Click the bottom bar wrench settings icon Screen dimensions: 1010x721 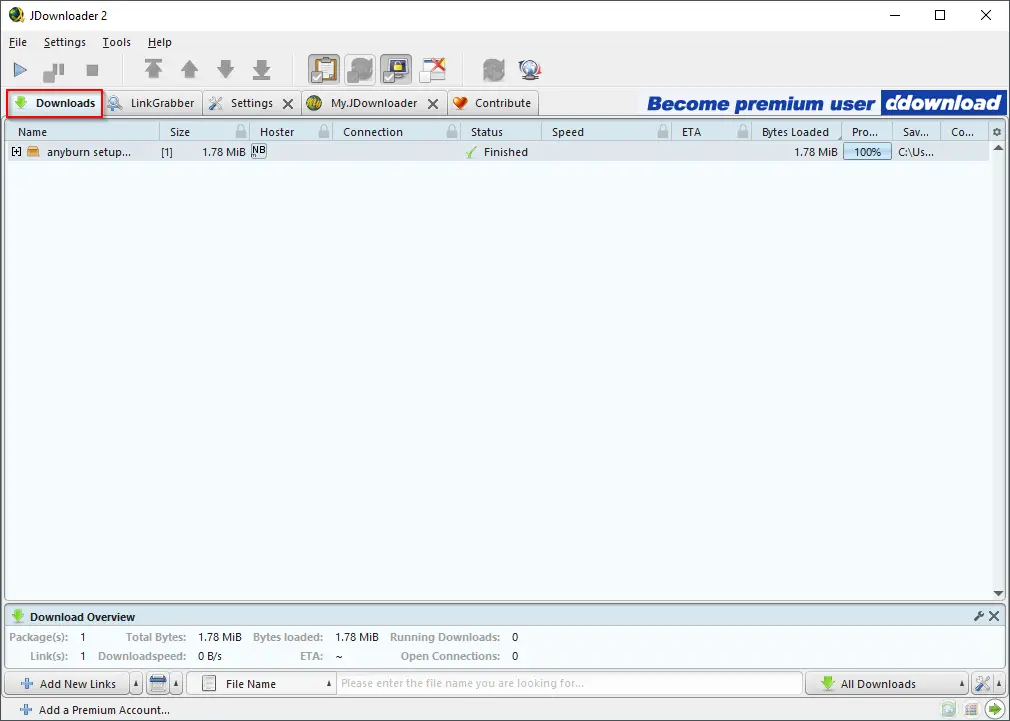click(982, 684)
